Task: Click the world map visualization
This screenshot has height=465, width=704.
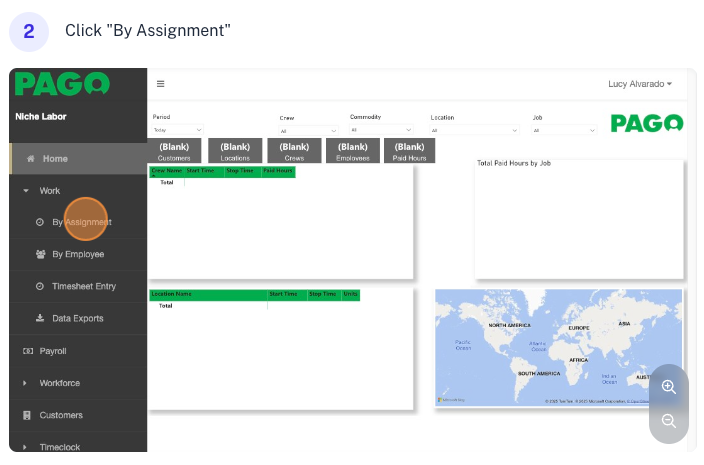Action: click(558, 347)
